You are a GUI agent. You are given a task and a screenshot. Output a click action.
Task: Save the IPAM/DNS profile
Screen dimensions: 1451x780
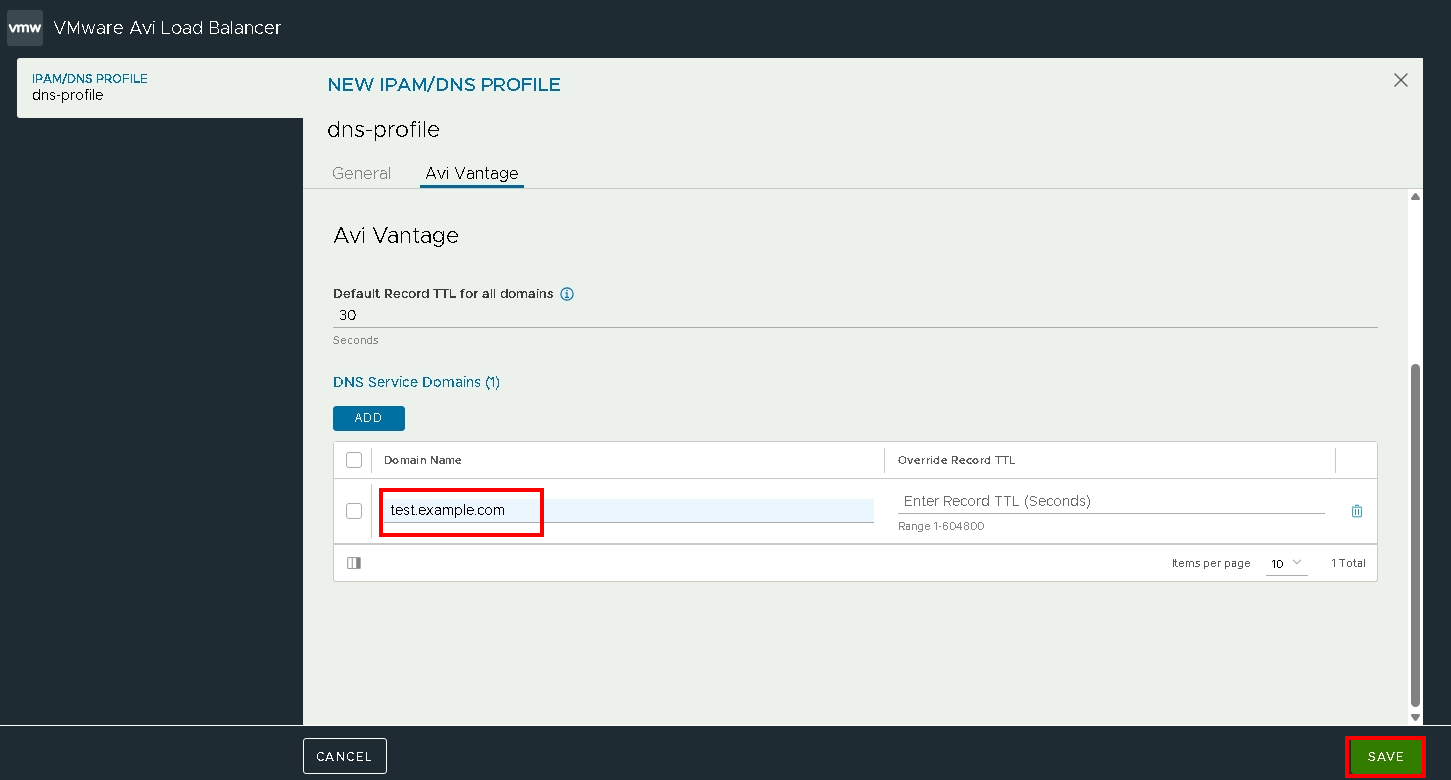[x=1386, y=757]
